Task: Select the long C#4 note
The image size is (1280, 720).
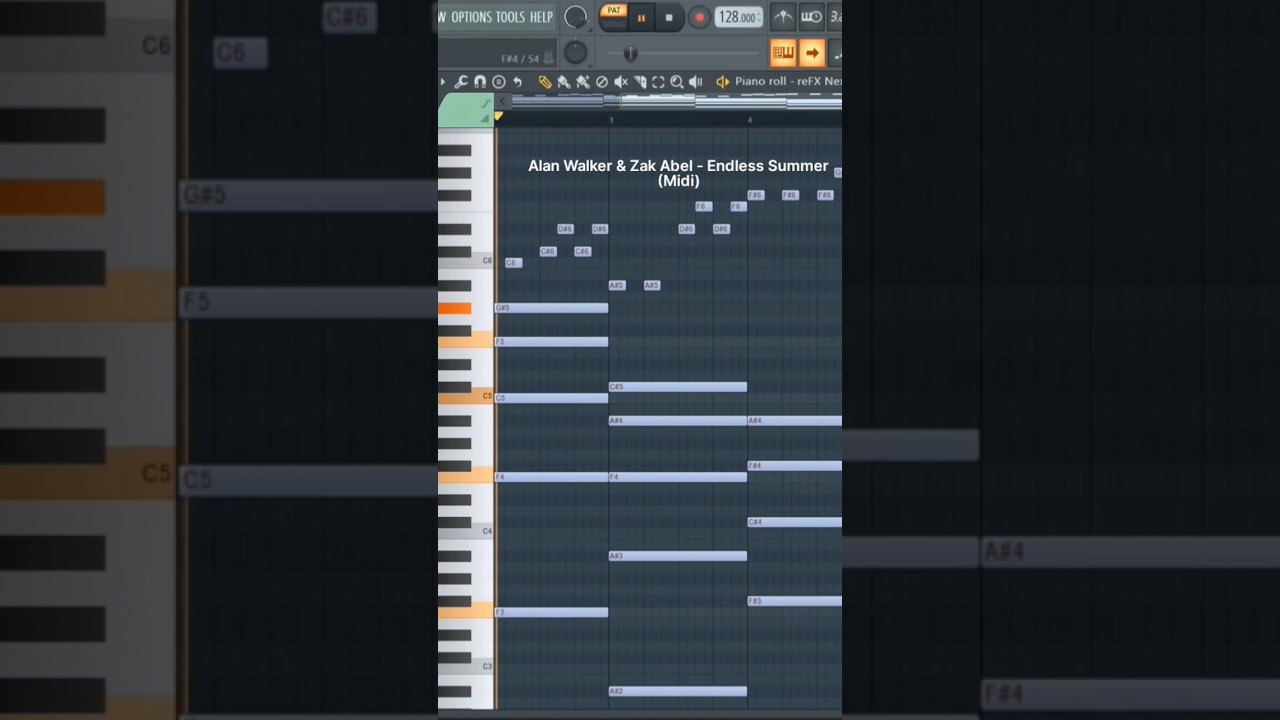Action: (x=795, y=522)
